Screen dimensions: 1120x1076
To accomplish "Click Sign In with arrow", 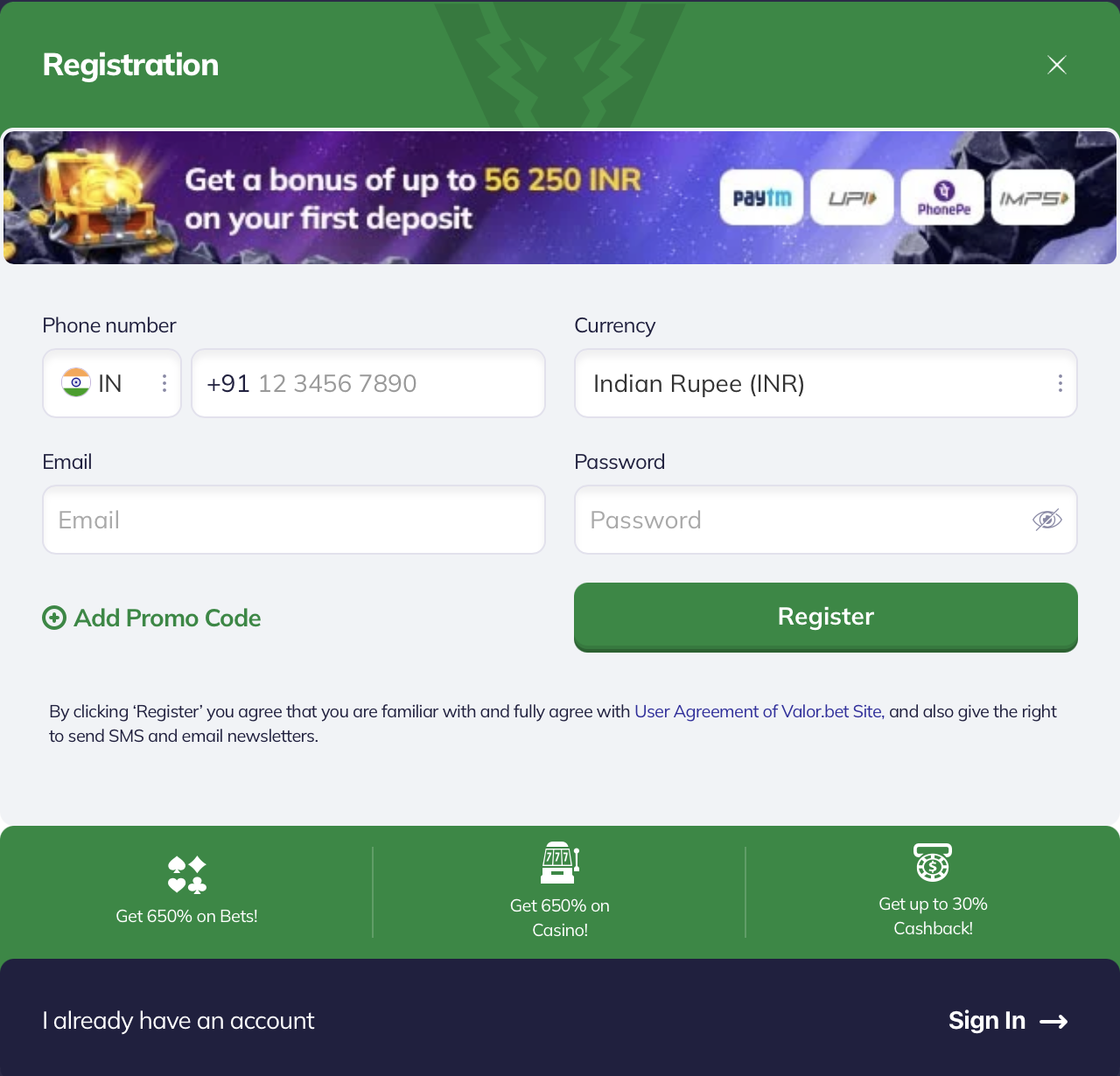I will click(1008, 1021).
